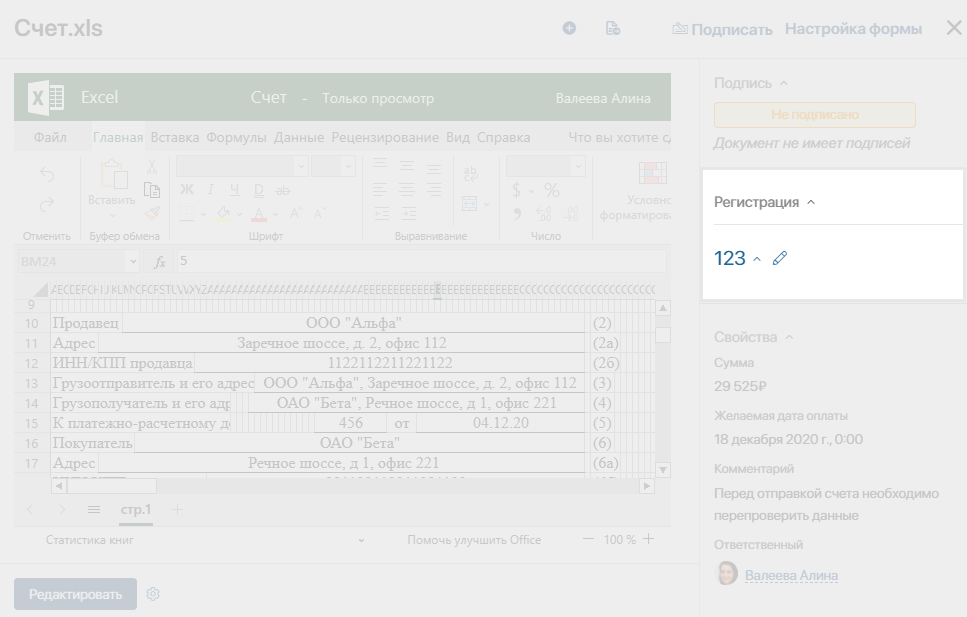The height and width of the screenshot is (617, 967).
Task: Toggle bold (Ж) formatting
Action: 187,190
